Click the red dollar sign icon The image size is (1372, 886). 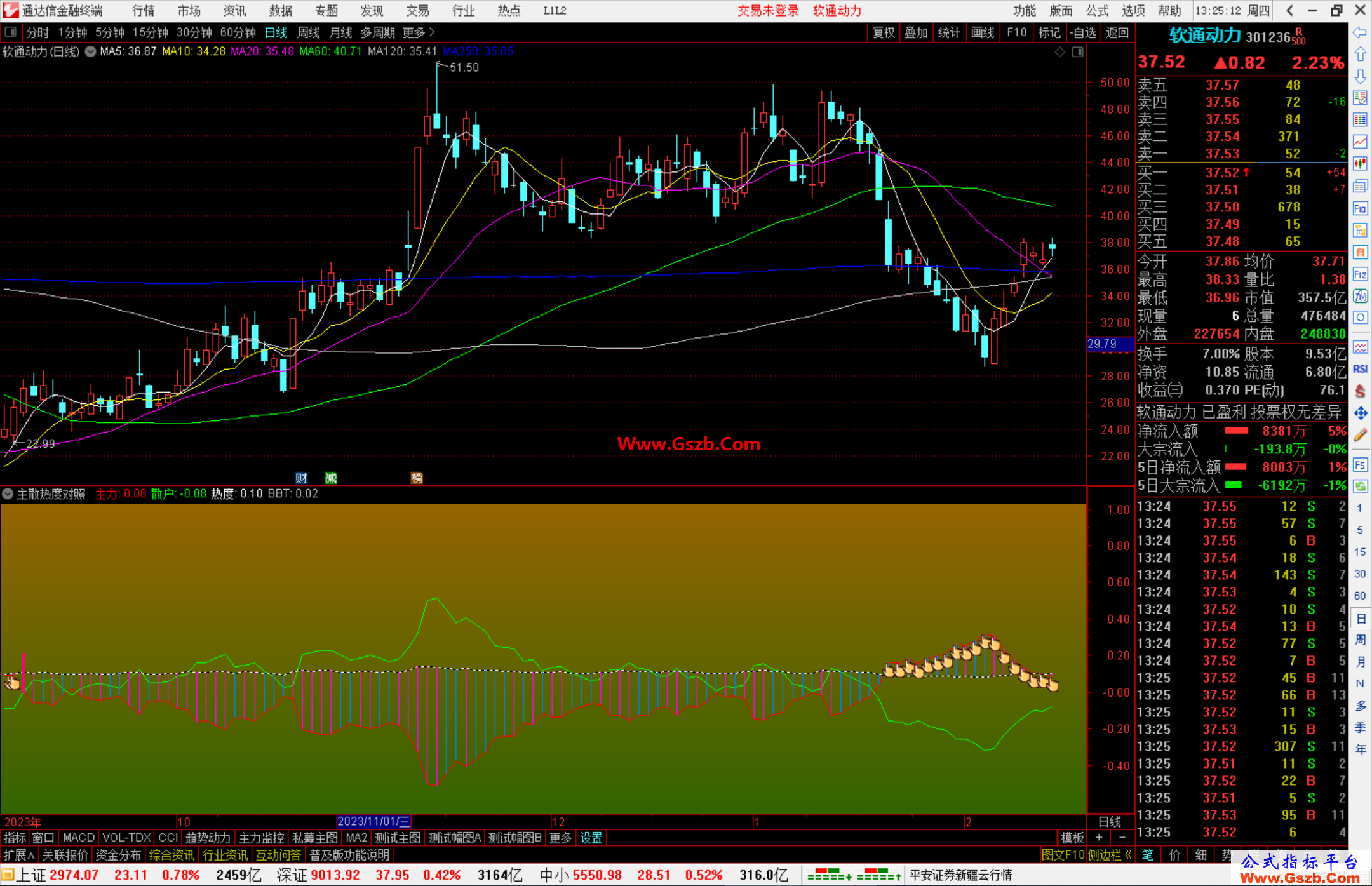[x=1360, y=391]
